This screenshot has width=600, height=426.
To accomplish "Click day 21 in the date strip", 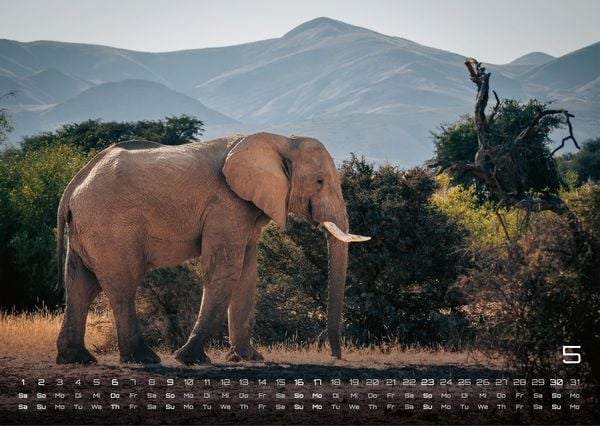I will (391, 382).
